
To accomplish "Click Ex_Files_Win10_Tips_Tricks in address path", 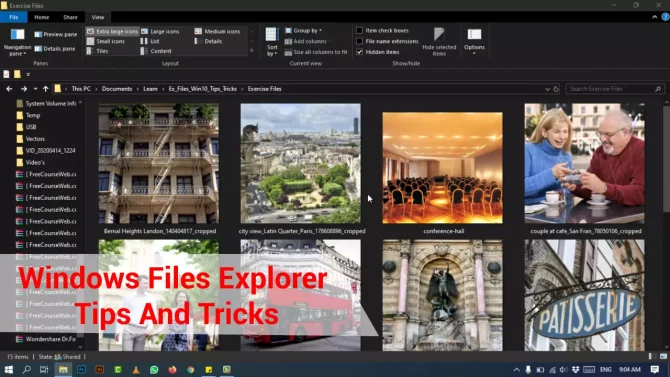I will 203,89.
